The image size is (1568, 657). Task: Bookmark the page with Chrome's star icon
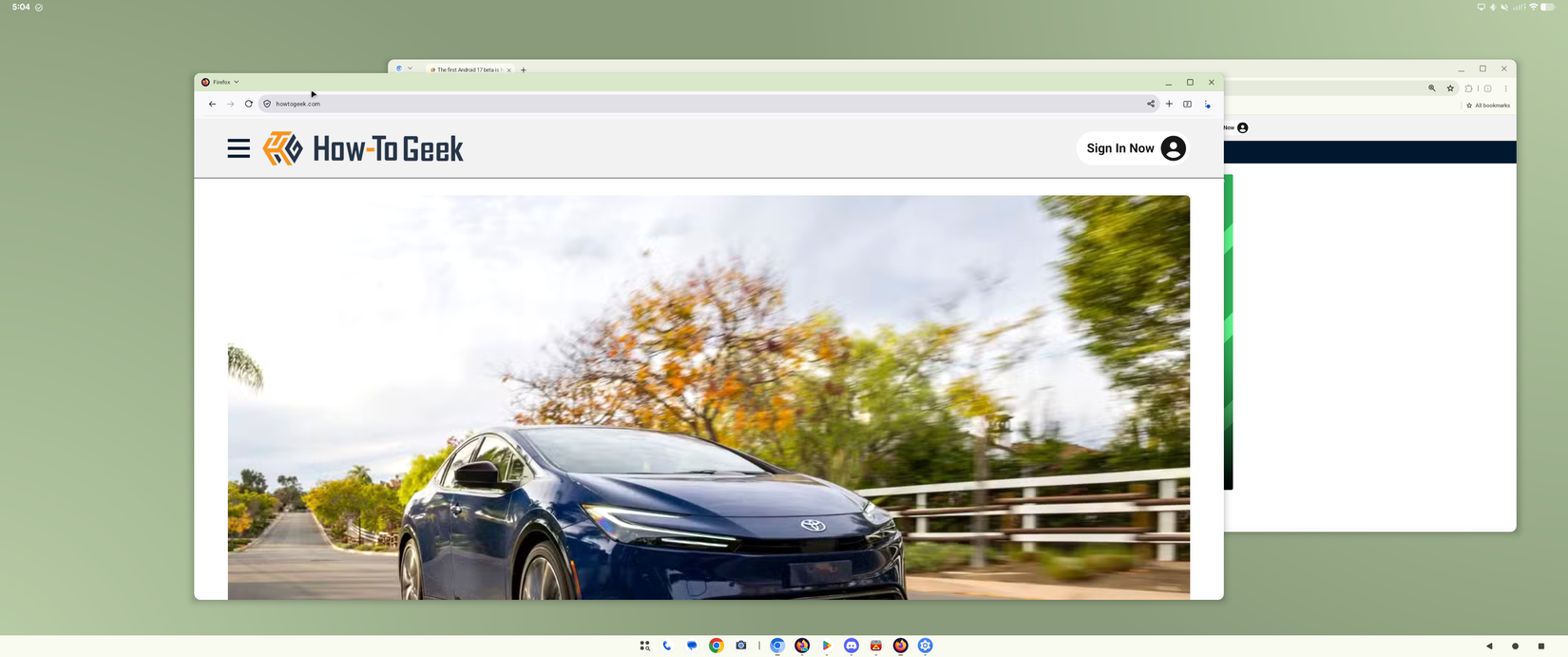[1450, 88]
